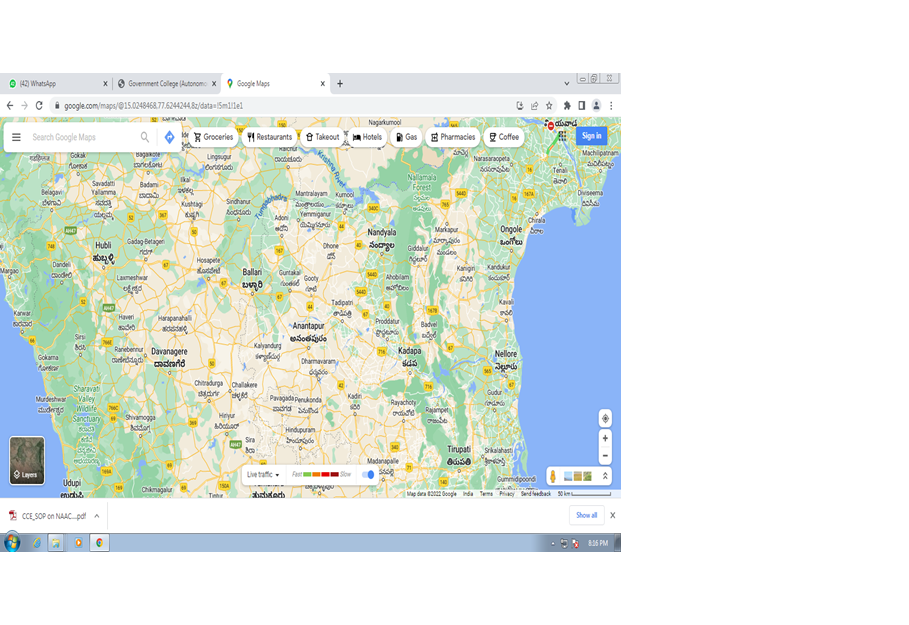Screen dimensions: 909x625
Task: Switch to the Government College tab
Action: [165, 83]
